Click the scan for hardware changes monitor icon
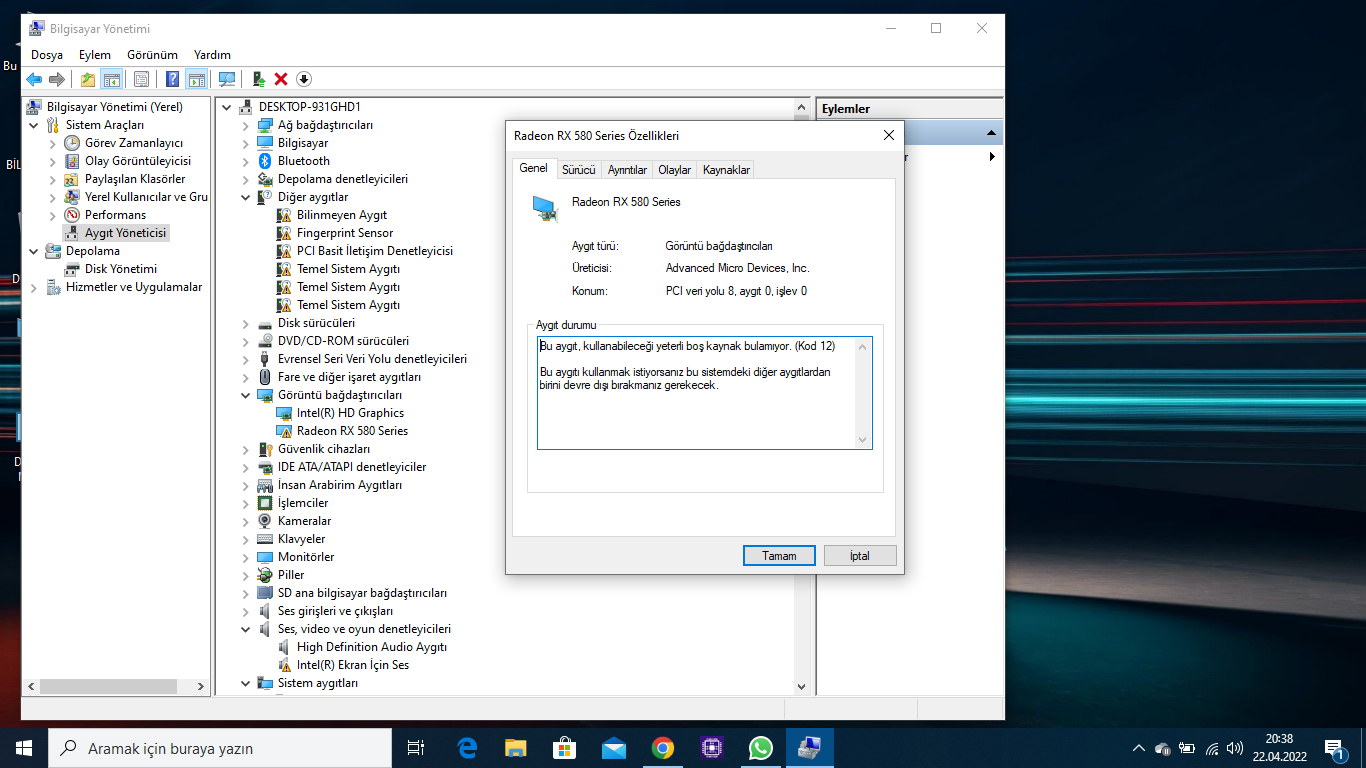Image resolution: width=1366 pixels, height=768 pixels. coord(227,79)
